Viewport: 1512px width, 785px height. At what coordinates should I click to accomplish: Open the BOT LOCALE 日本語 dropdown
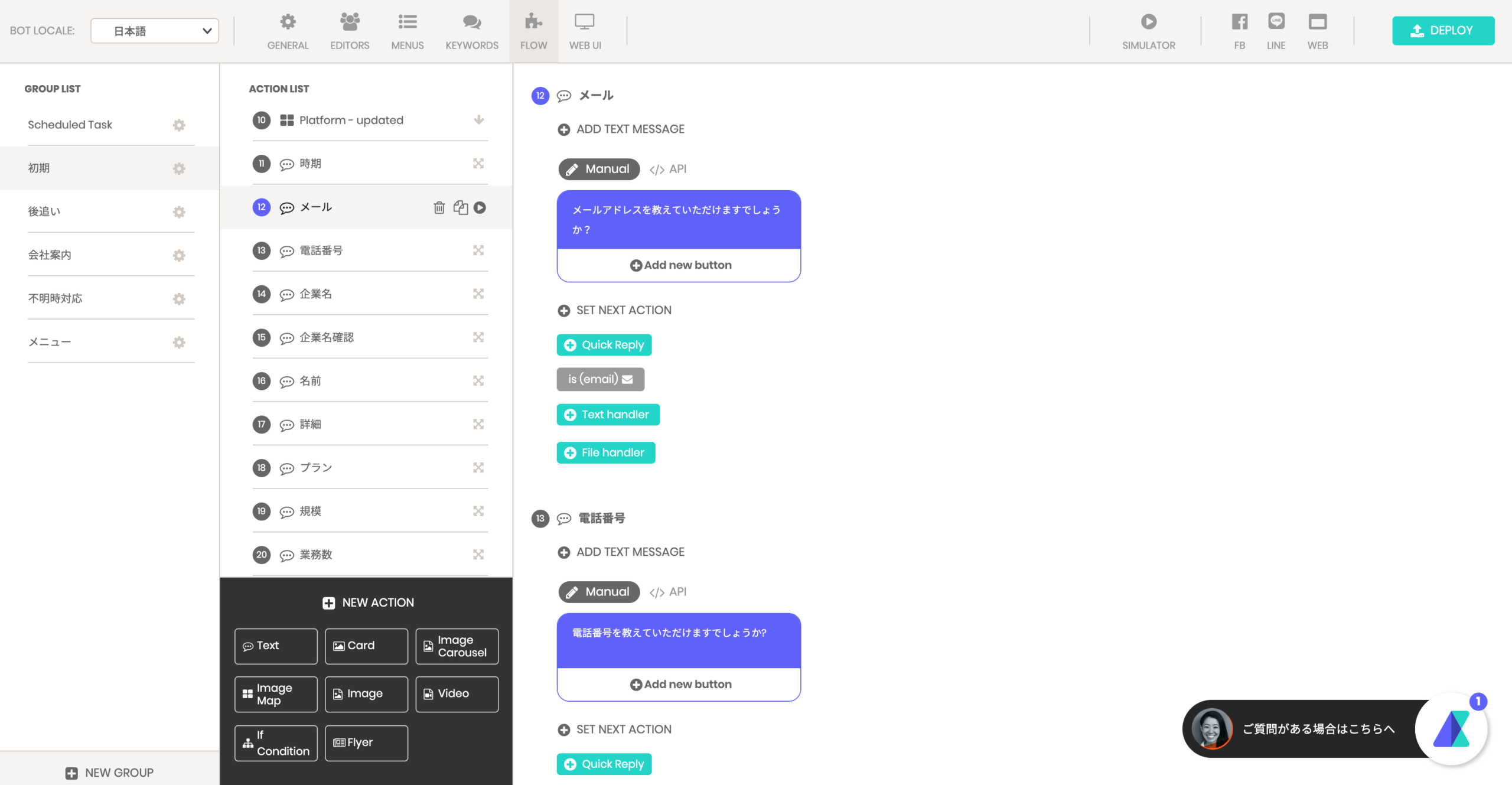pyautogui.click(x=155, y=31)
